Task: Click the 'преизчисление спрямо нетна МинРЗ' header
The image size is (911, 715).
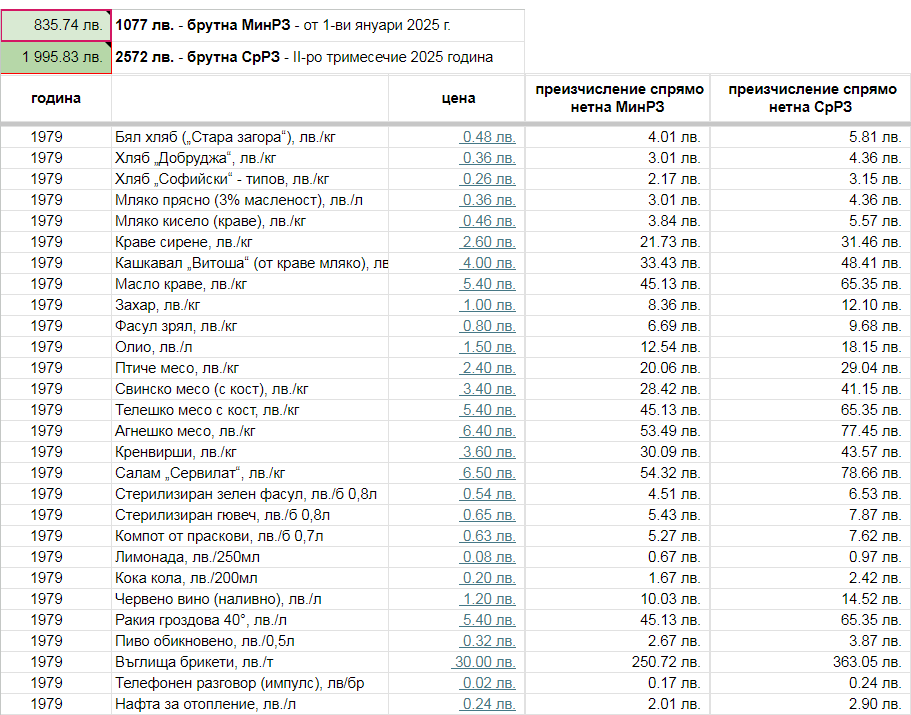Action: (618, 98)
